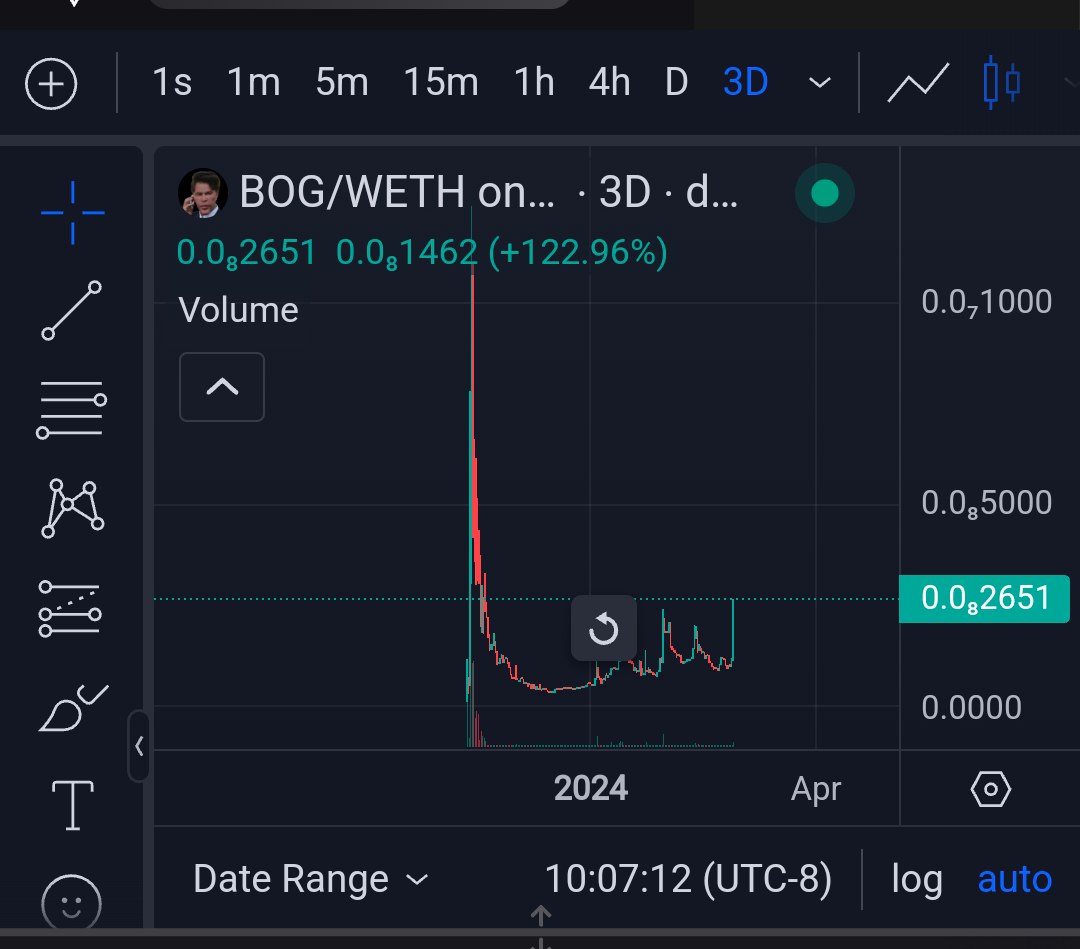This screenshot has height=949, width=1080.
Task: Click the 2024 time axis label
Action: (x=591, y=788)
